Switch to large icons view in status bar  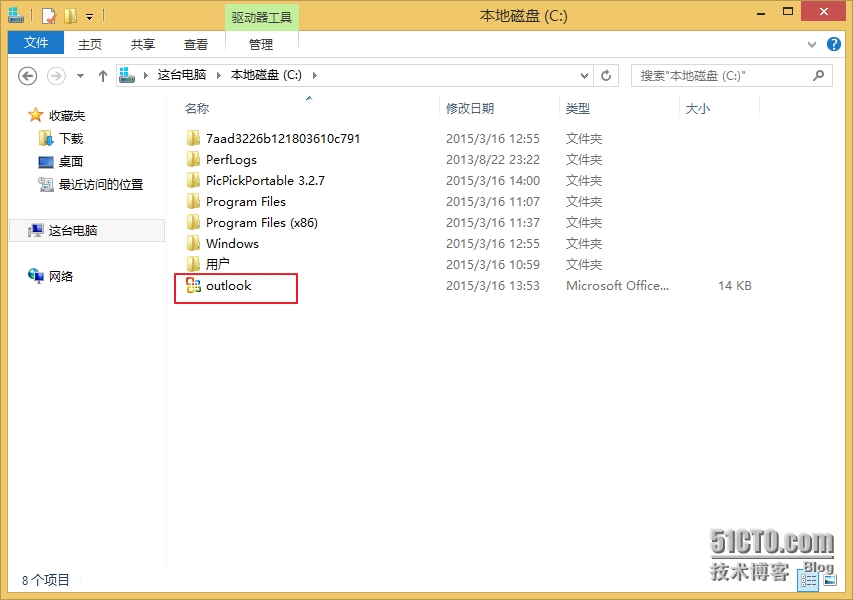click(x=830, y=581)
